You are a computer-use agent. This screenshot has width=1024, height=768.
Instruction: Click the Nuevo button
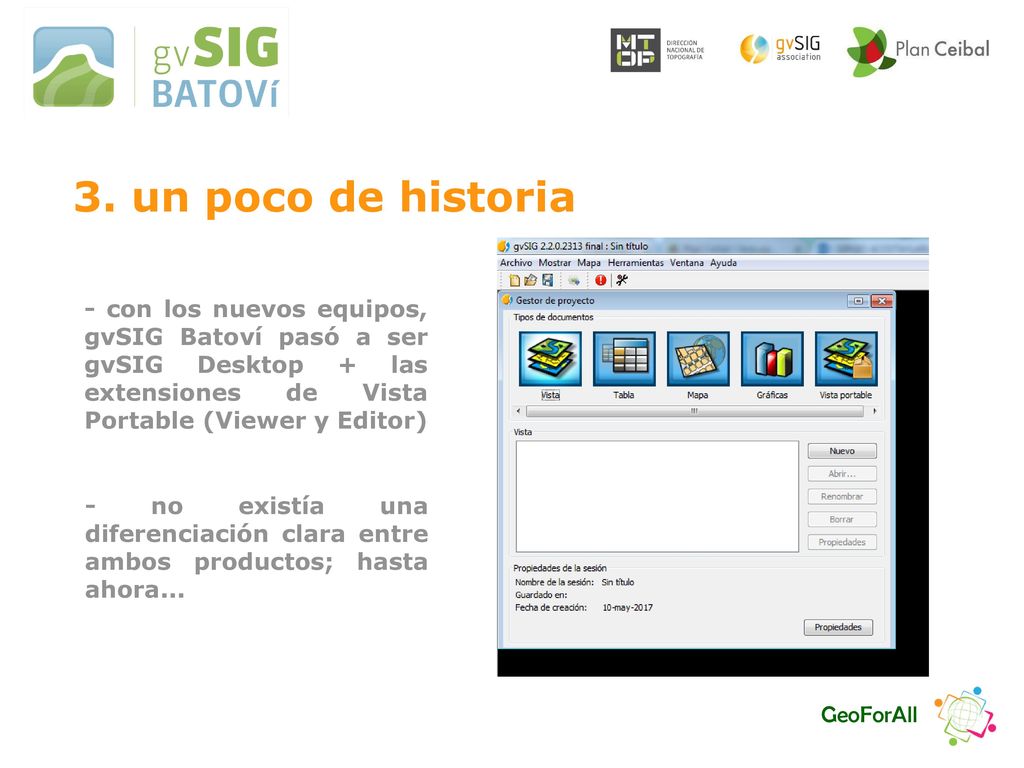842,451
